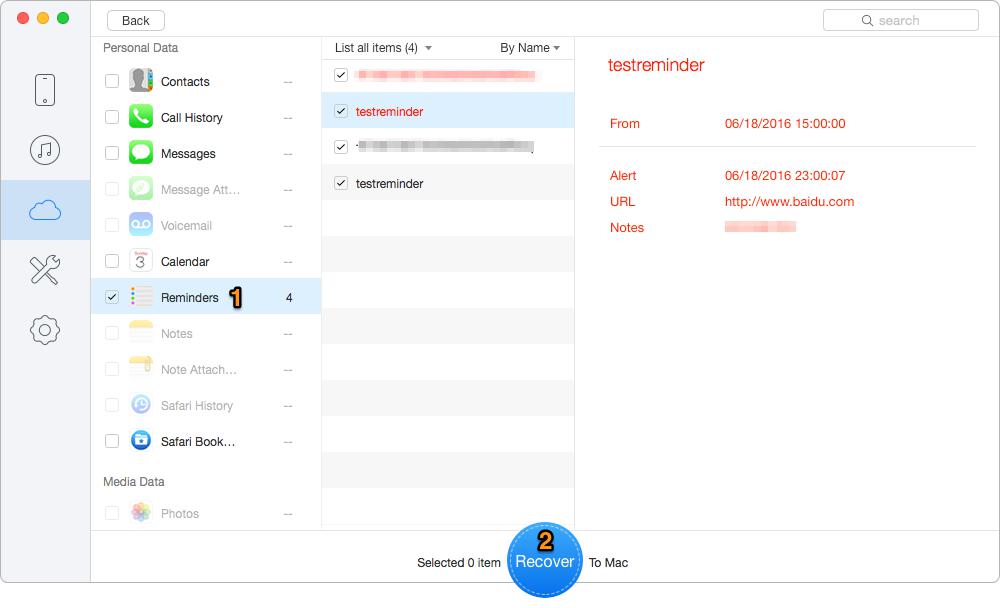Click the Media Data section header
Screen dimensions: 1000x608
pos(133,482)
